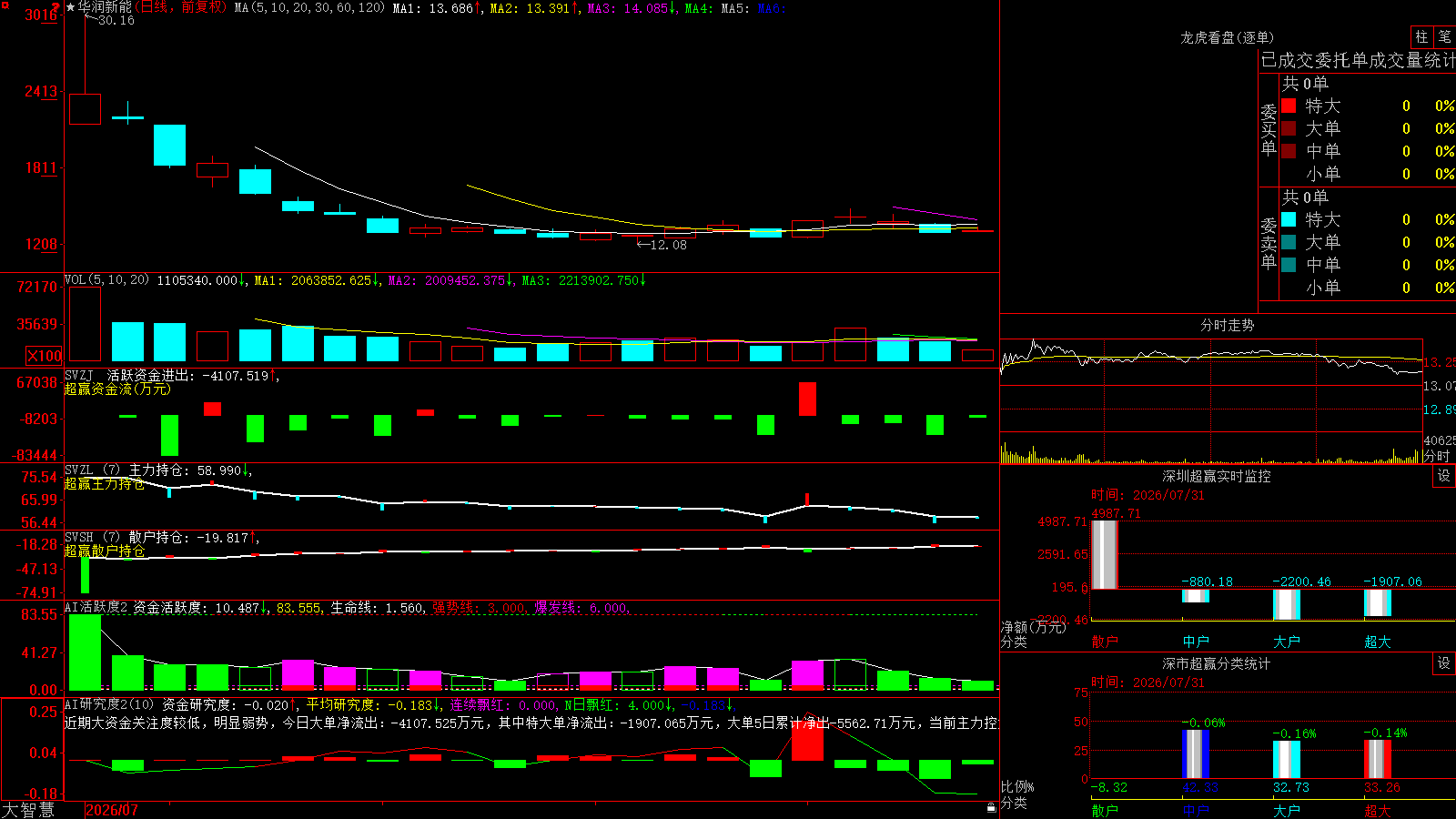Click the 超赢主力持仓 yellow label
This screenshot has height=819, width=1456.
105,483
